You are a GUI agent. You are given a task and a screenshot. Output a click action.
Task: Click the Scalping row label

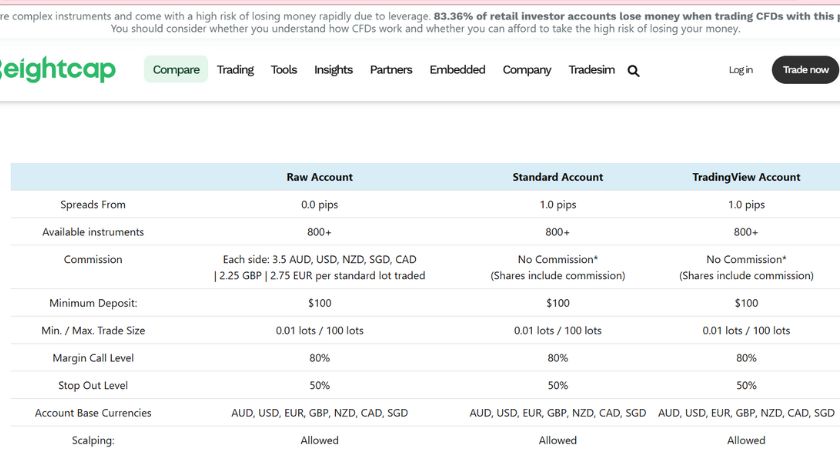[93, 440]
